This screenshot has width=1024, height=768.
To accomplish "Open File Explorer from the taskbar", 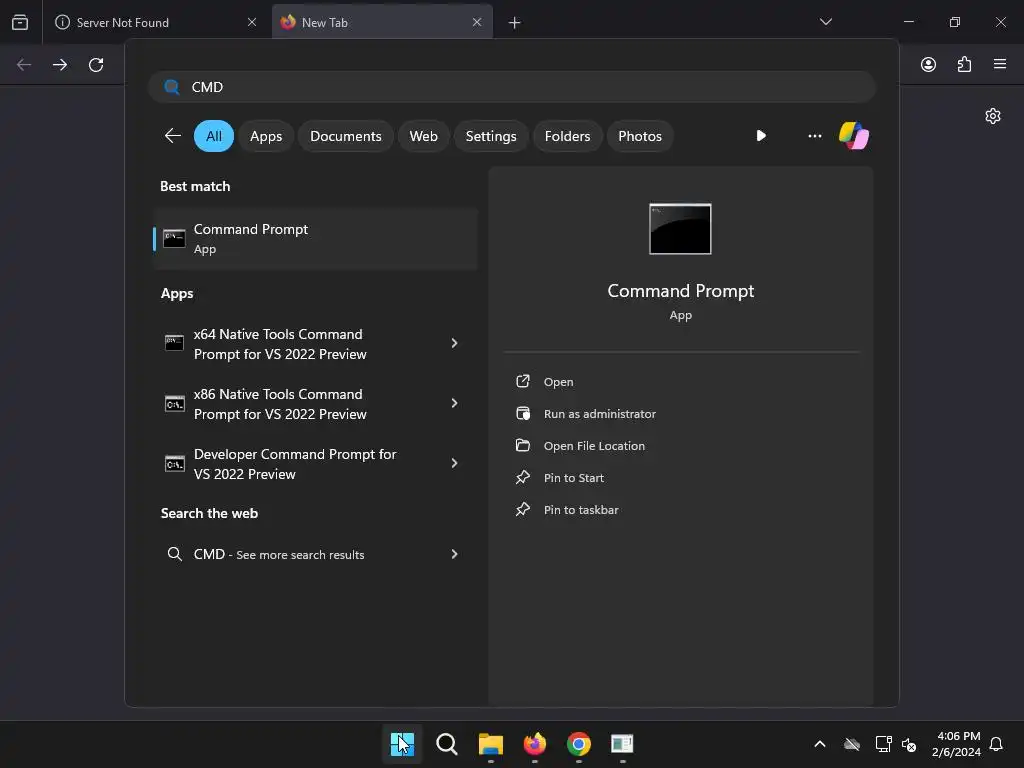I will coord(490,744).
